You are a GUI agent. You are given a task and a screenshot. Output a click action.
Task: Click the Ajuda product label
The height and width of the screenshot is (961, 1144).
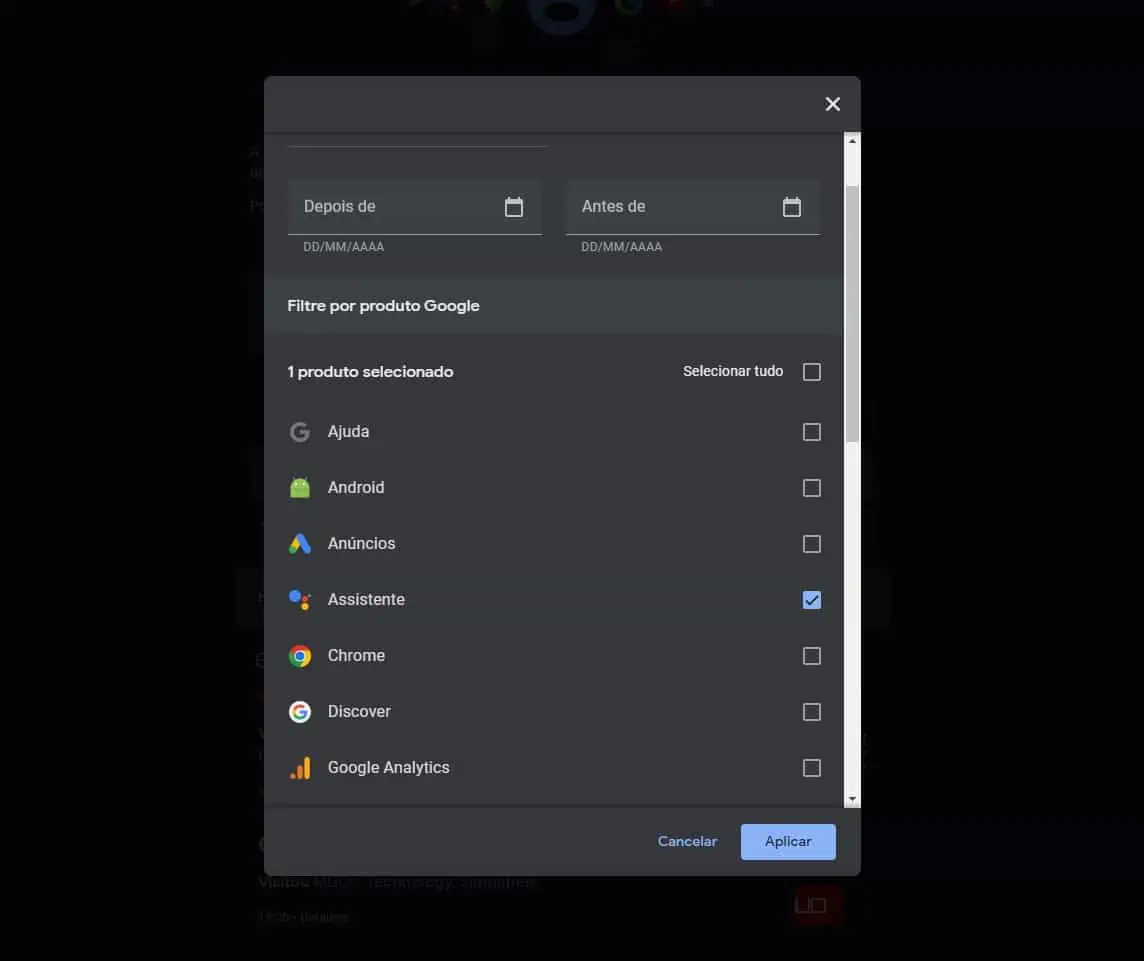coord(348,432)
